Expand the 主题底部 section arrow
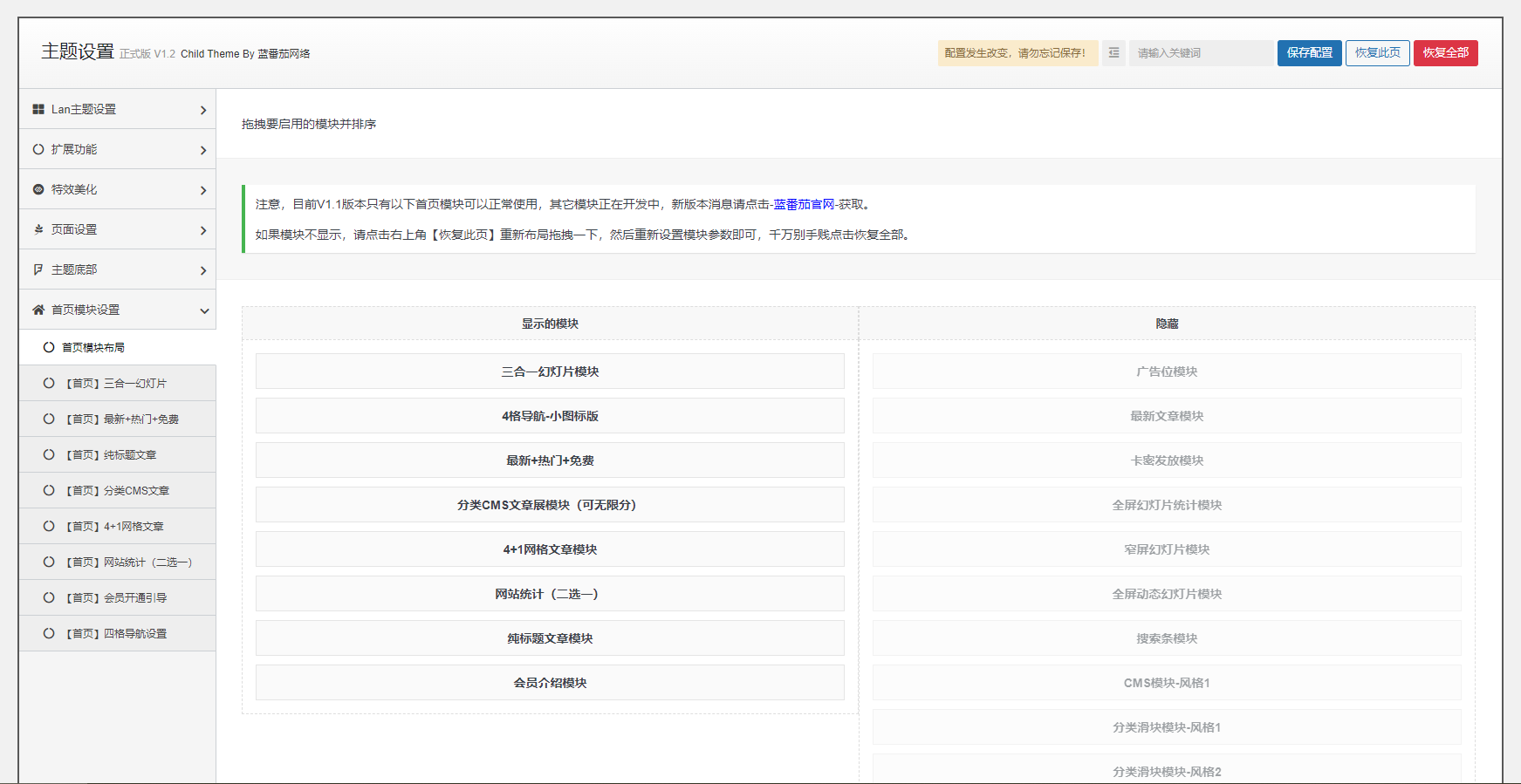The height and width of the screenshot is (784, 1521). coord(203,270)
